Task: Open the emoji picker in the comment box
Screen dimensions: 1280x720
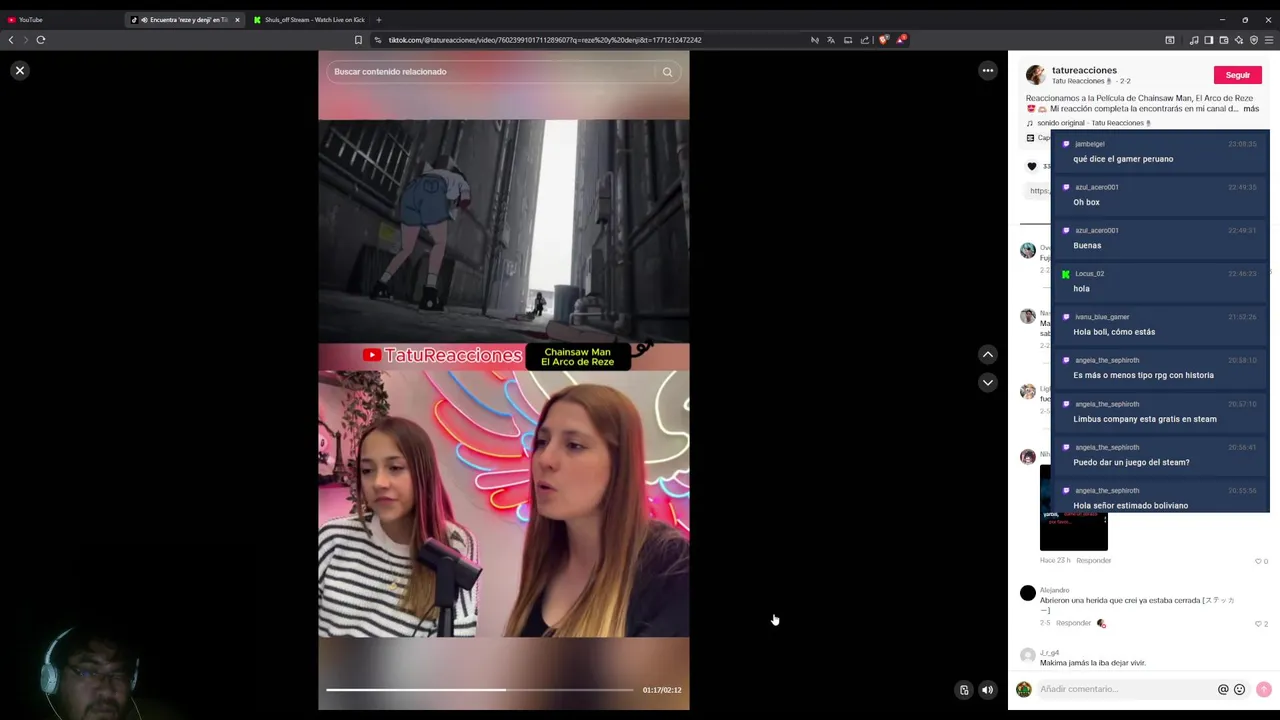Action: (x=1239, y=689)
